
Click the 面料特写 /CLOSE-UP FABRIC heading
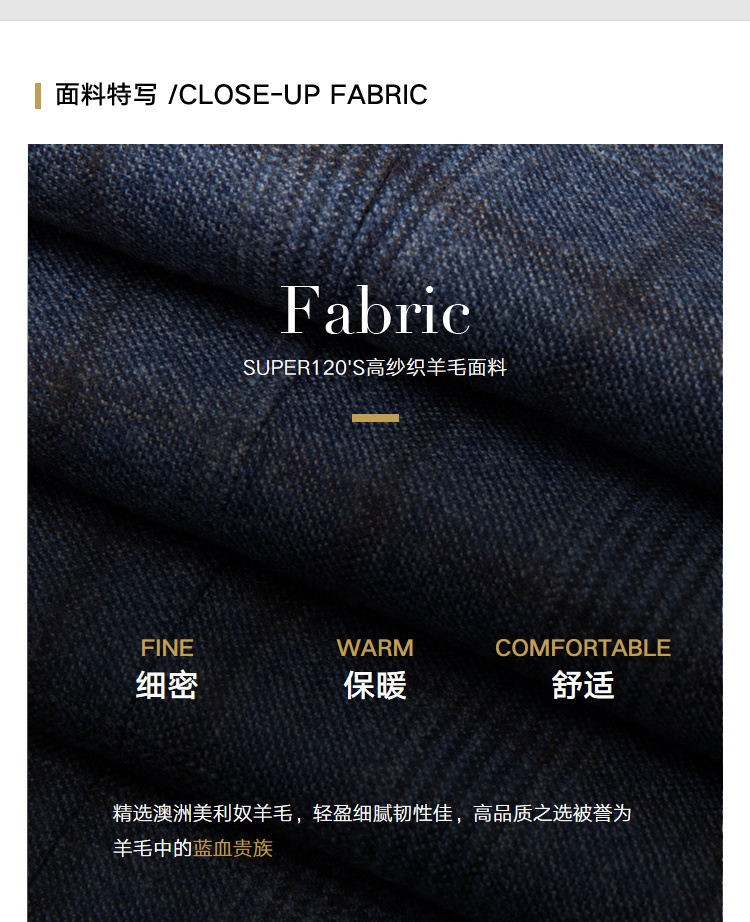click(x=241, y=95)
